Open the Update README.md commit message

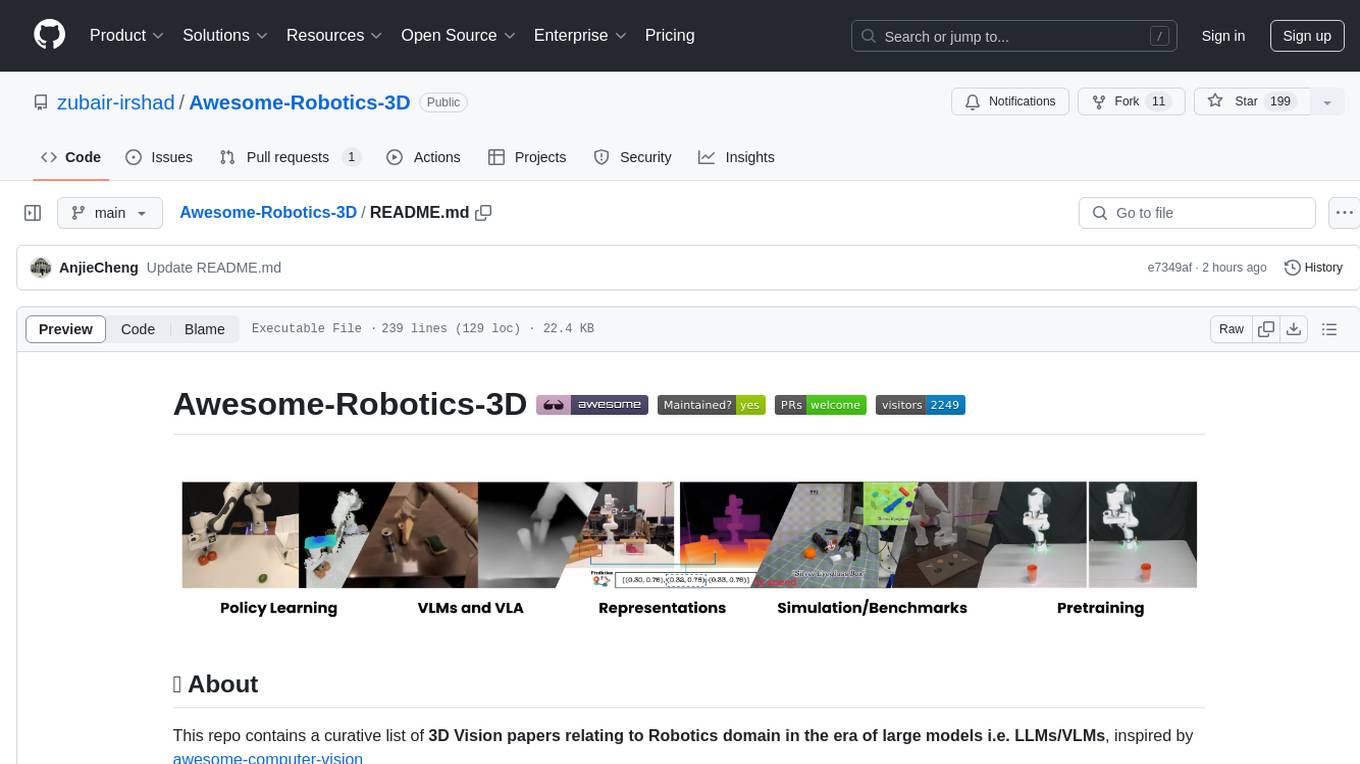point(214,267)
